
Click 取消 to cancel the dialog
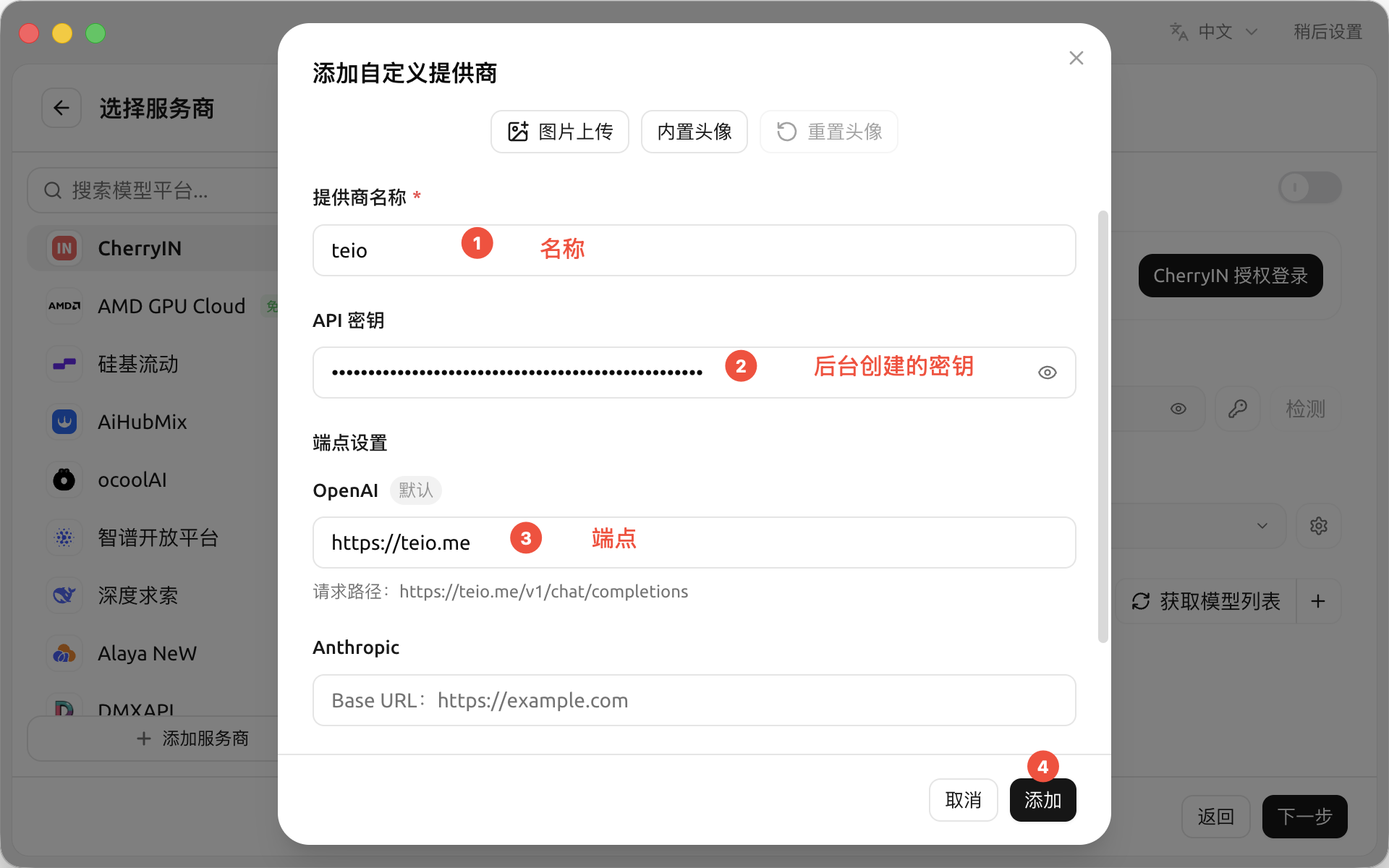(x=963, y=800)
